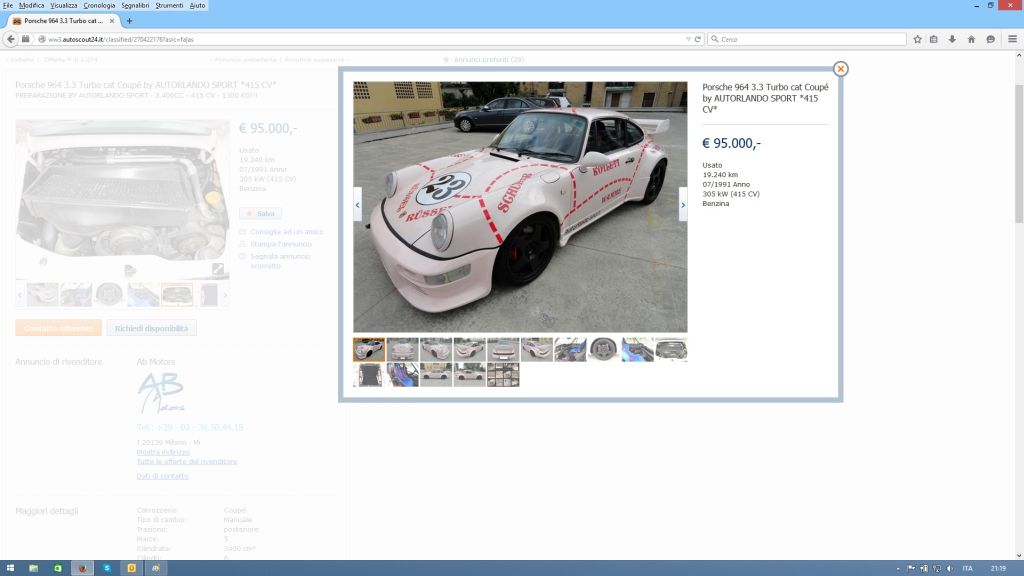This screenshot has height=576, width=1024.
Task: Select the rear view thumbnail with license plate
Action: click(x=503, y=349)
